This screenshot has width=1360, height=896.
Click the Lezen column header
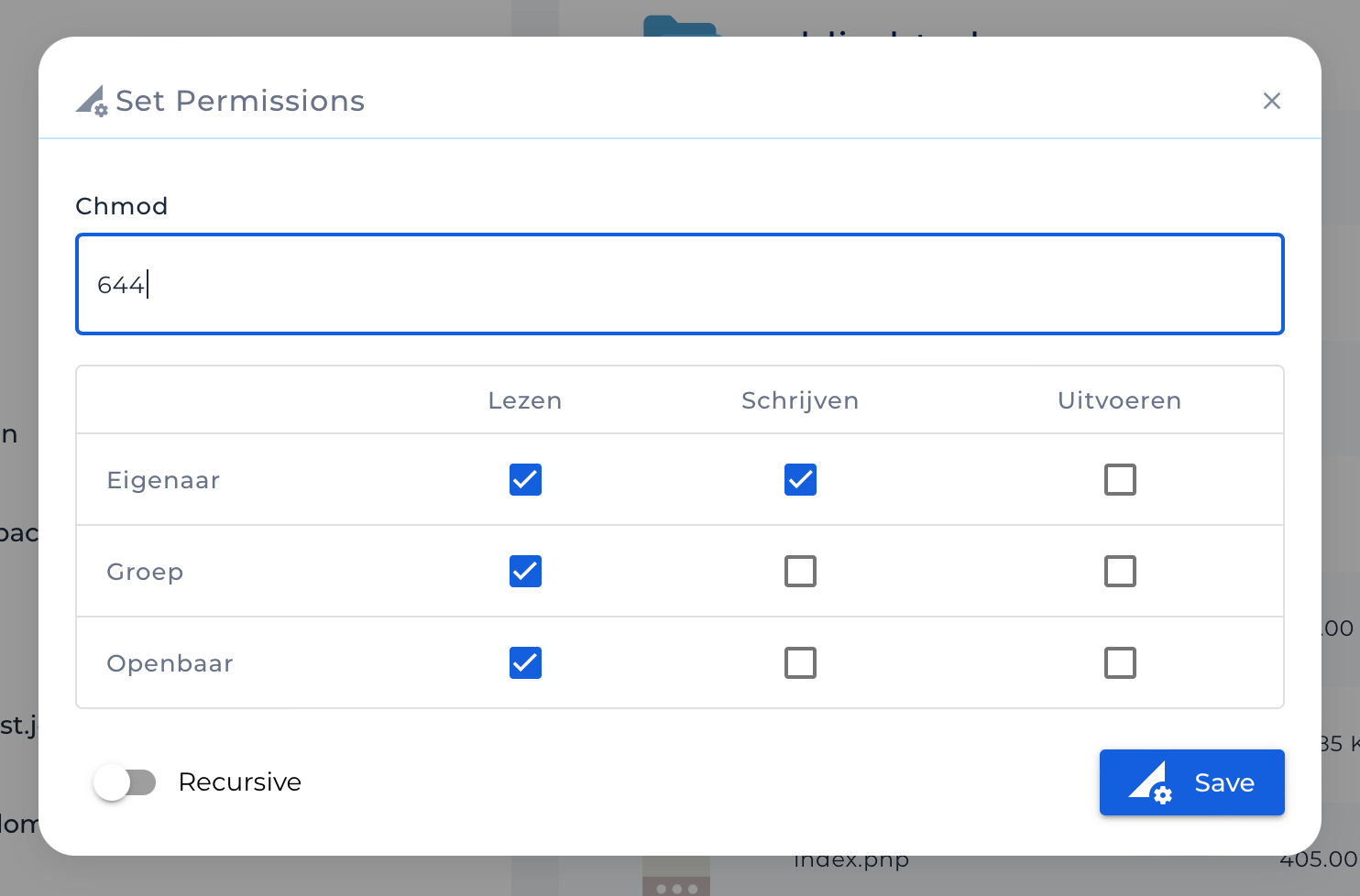pyautogui.click(x=525, y=400)
